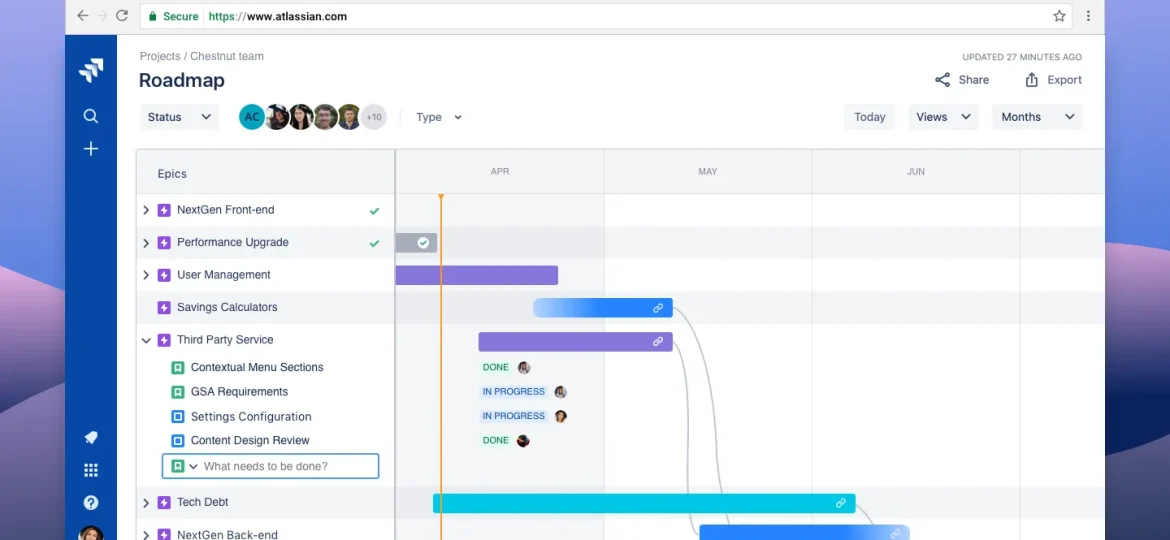Click the MAY month column header
1170x540 pixels.
[707, 172]
